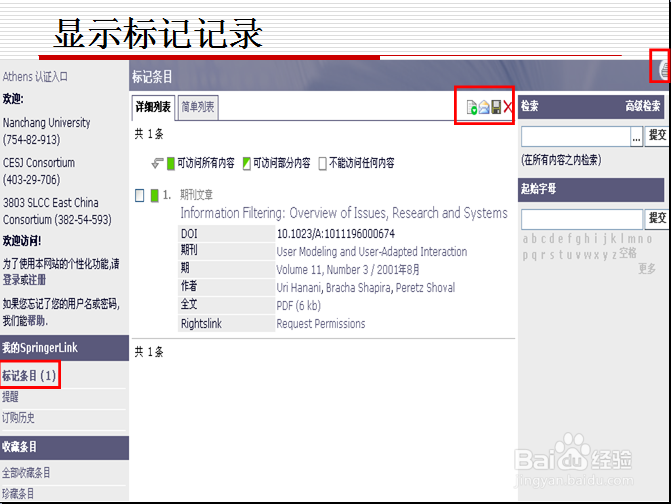671x504 pixels.
Task: Open the 提醒 link in the sidebar
Action: [10, 397]
